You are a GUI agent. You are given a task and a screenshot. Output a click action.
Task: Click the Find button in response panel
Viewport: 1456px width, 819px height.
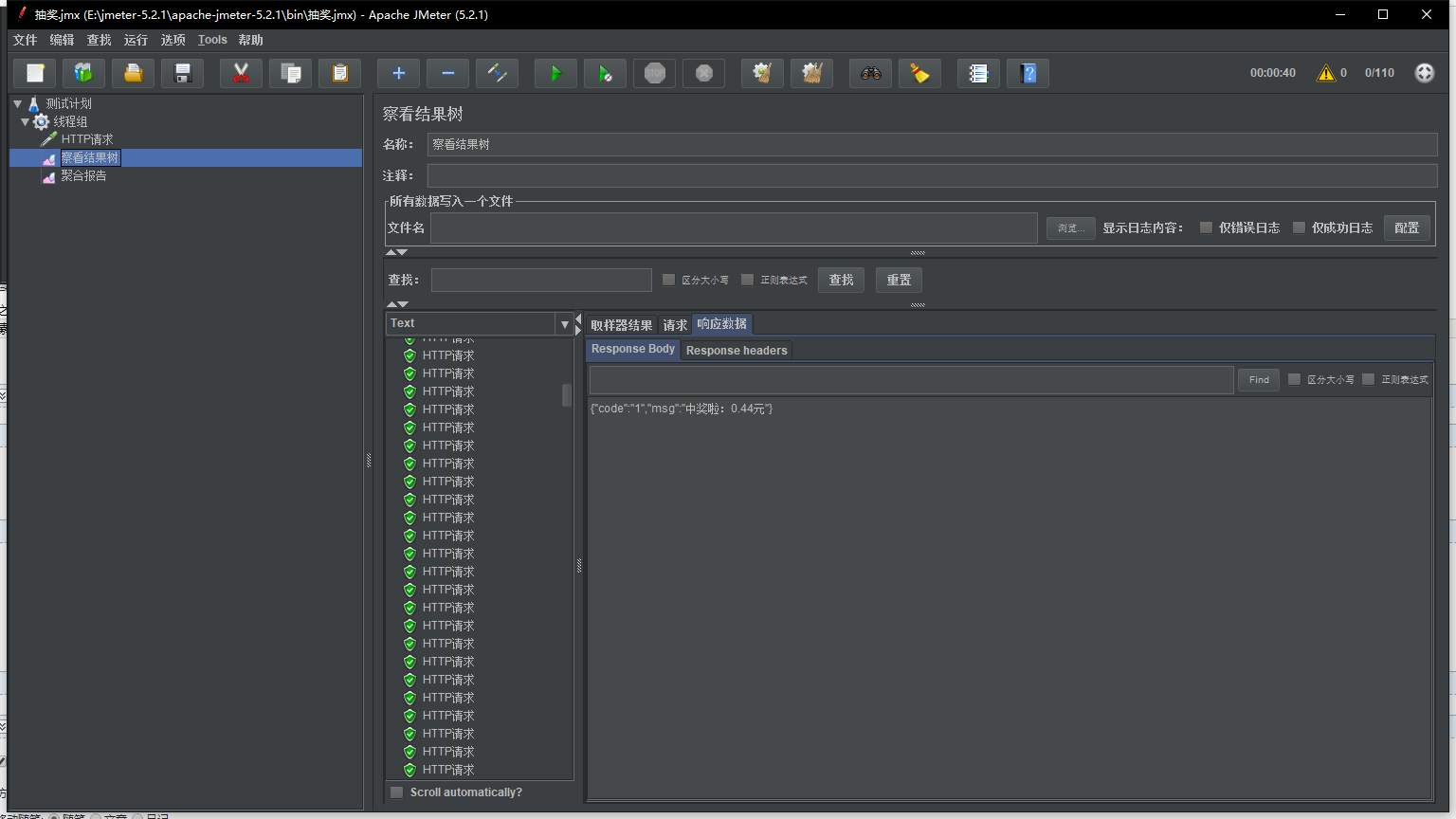pos(1258,380)
